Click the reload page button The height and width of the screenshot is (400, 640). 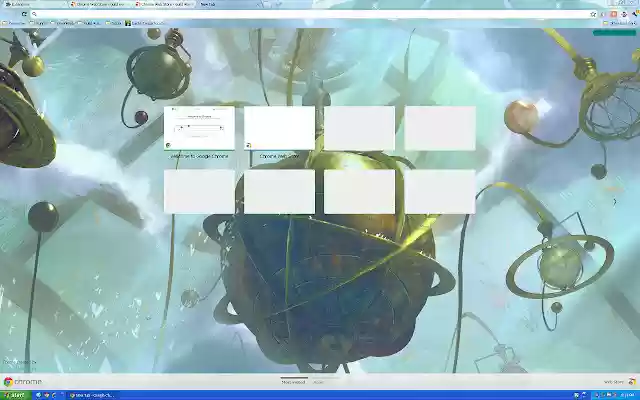[x=24, y=14]
